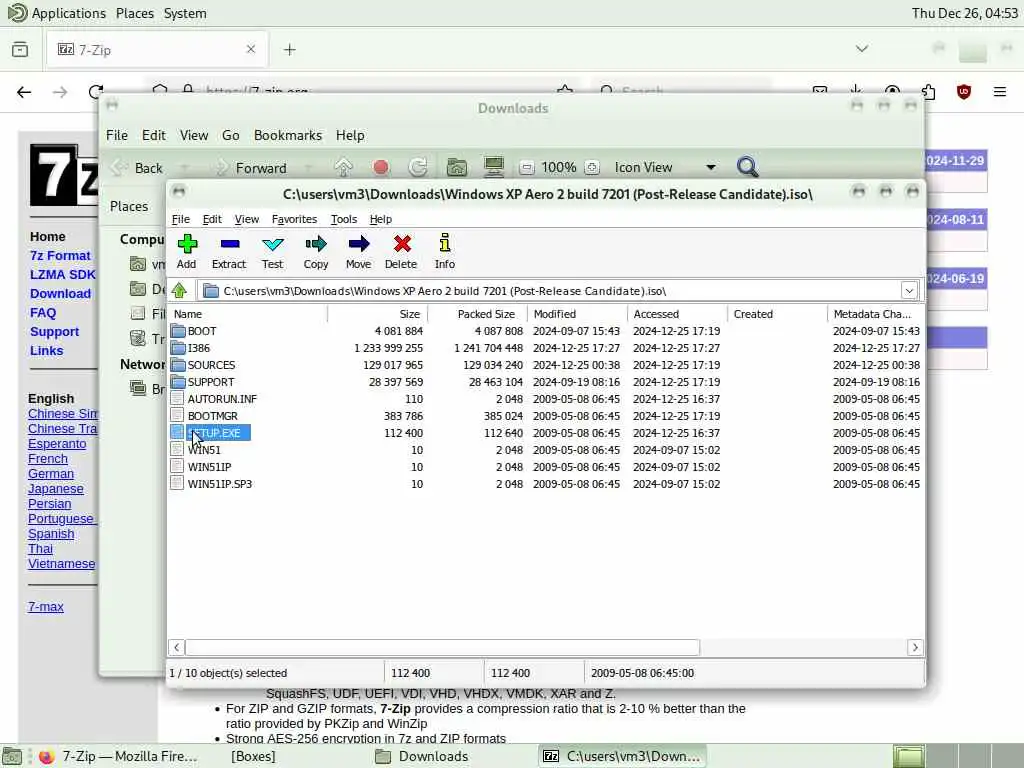Open 7-Zip Favorites menu
The width and height of the screenshot is (1024, 768).
pos(294,219)
